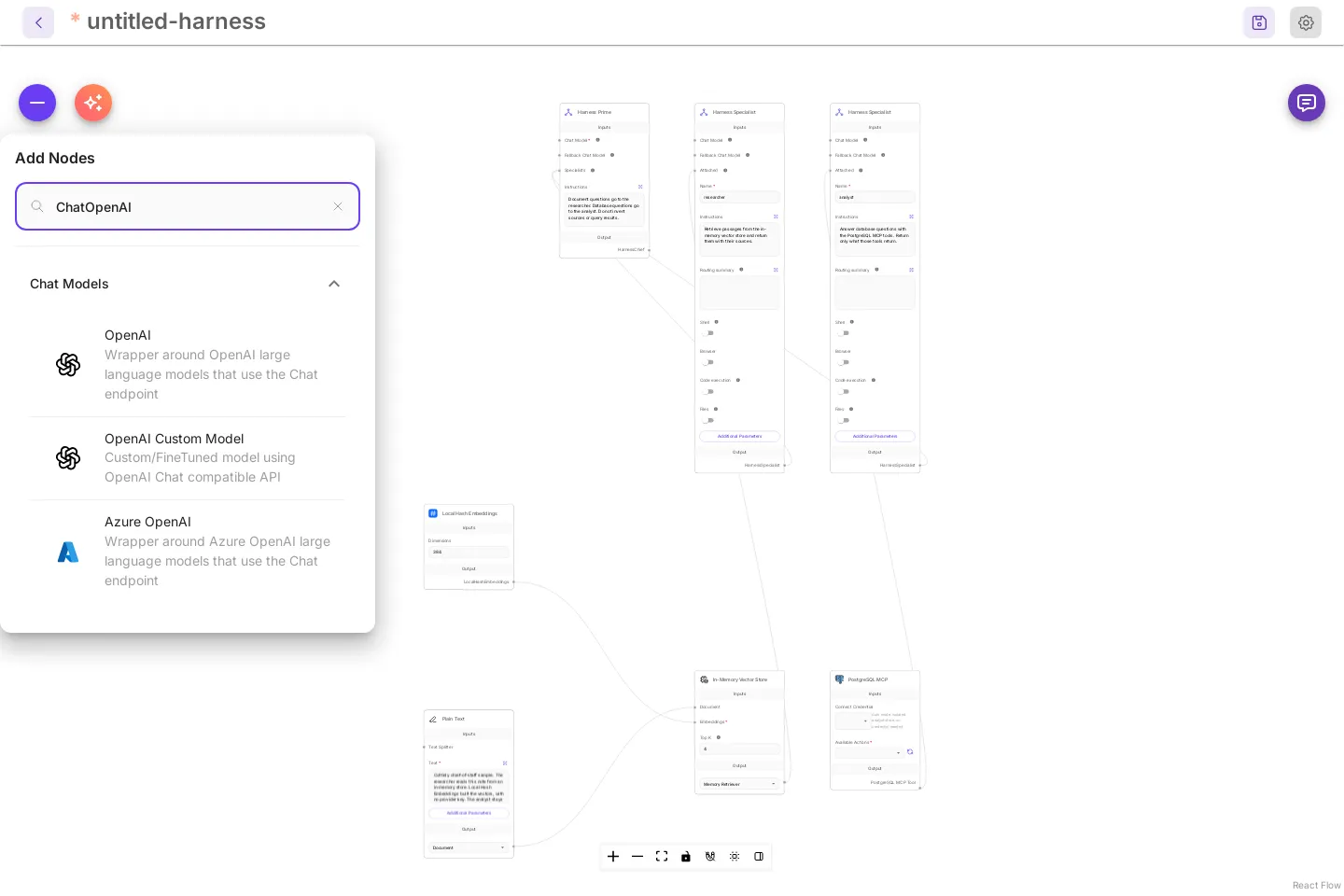This screenshot has height=896, width=1344.
Task: Select the Azure OpenAI node
Action: (x=188, y=552)
